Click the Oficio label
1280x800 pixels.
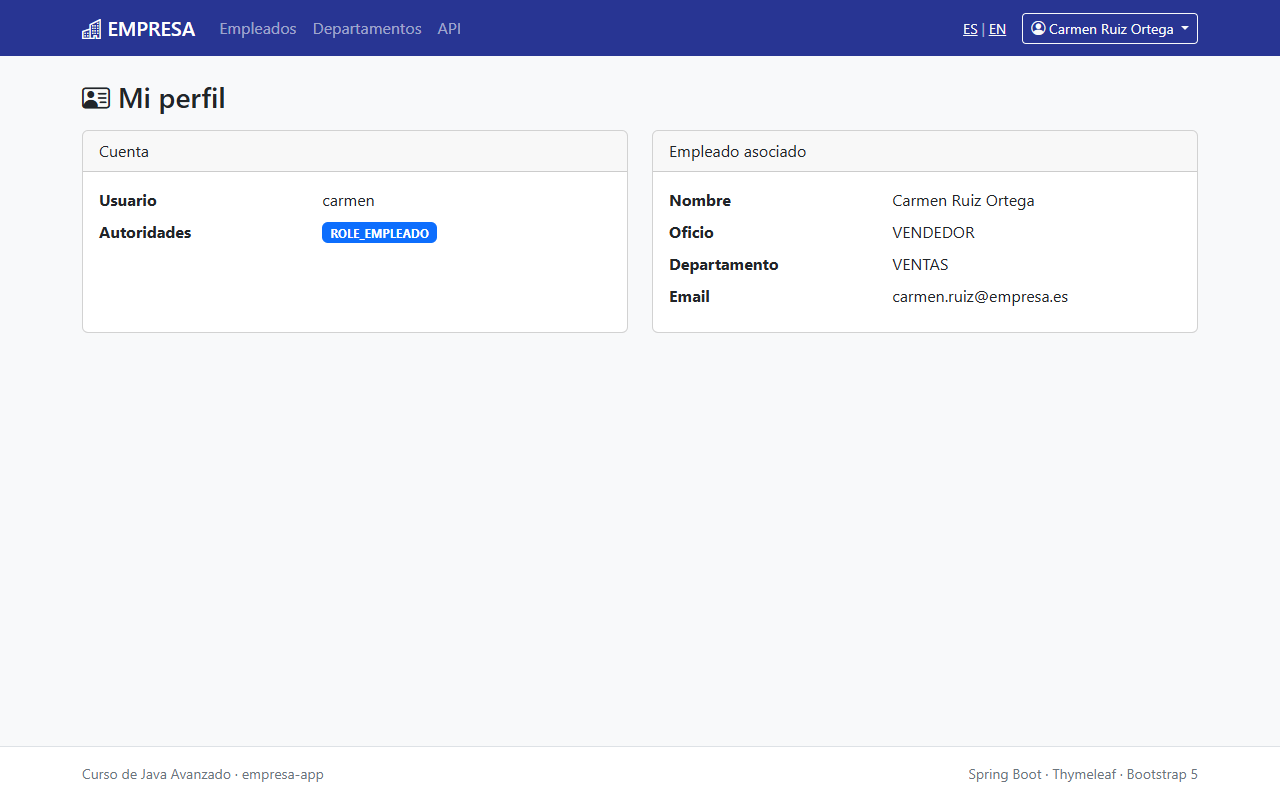point(691,233)
